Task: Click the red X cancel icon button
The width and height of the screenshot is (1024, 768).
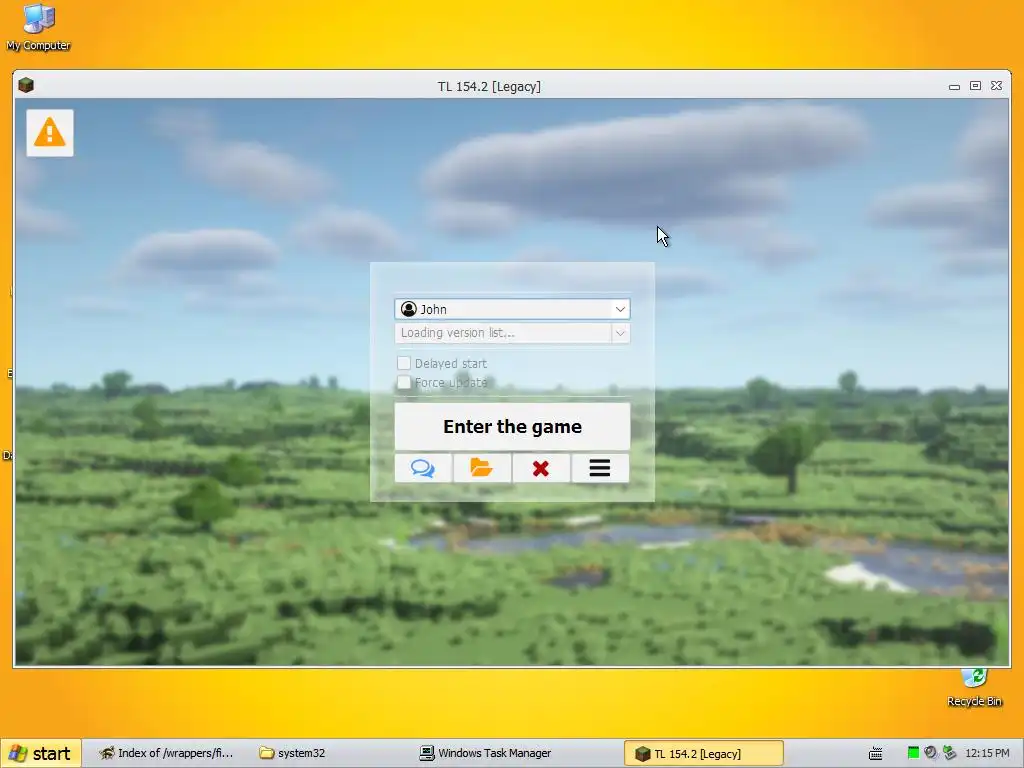Action: 541,468
